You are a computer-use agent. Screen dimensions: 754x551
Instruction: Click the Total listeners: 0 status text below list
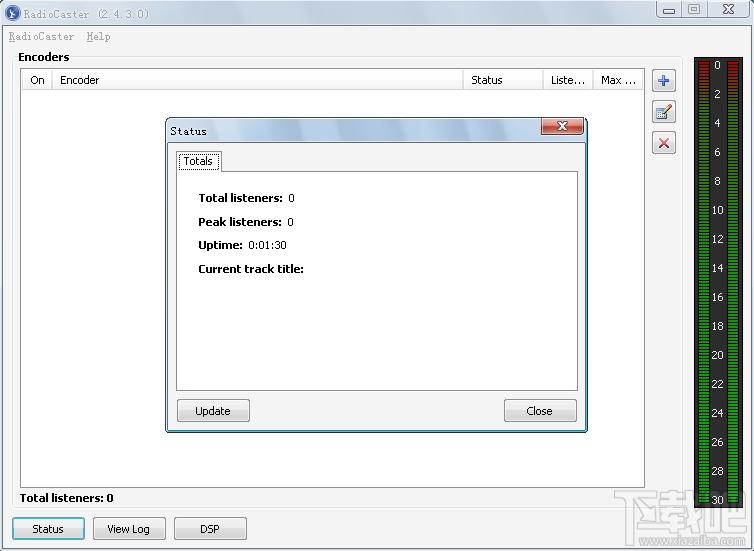coord(67,498)
